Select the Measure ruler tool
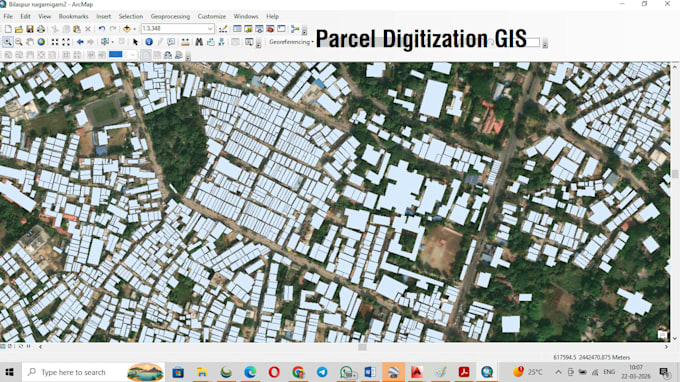Screen dimensions: 680x382 185,42
